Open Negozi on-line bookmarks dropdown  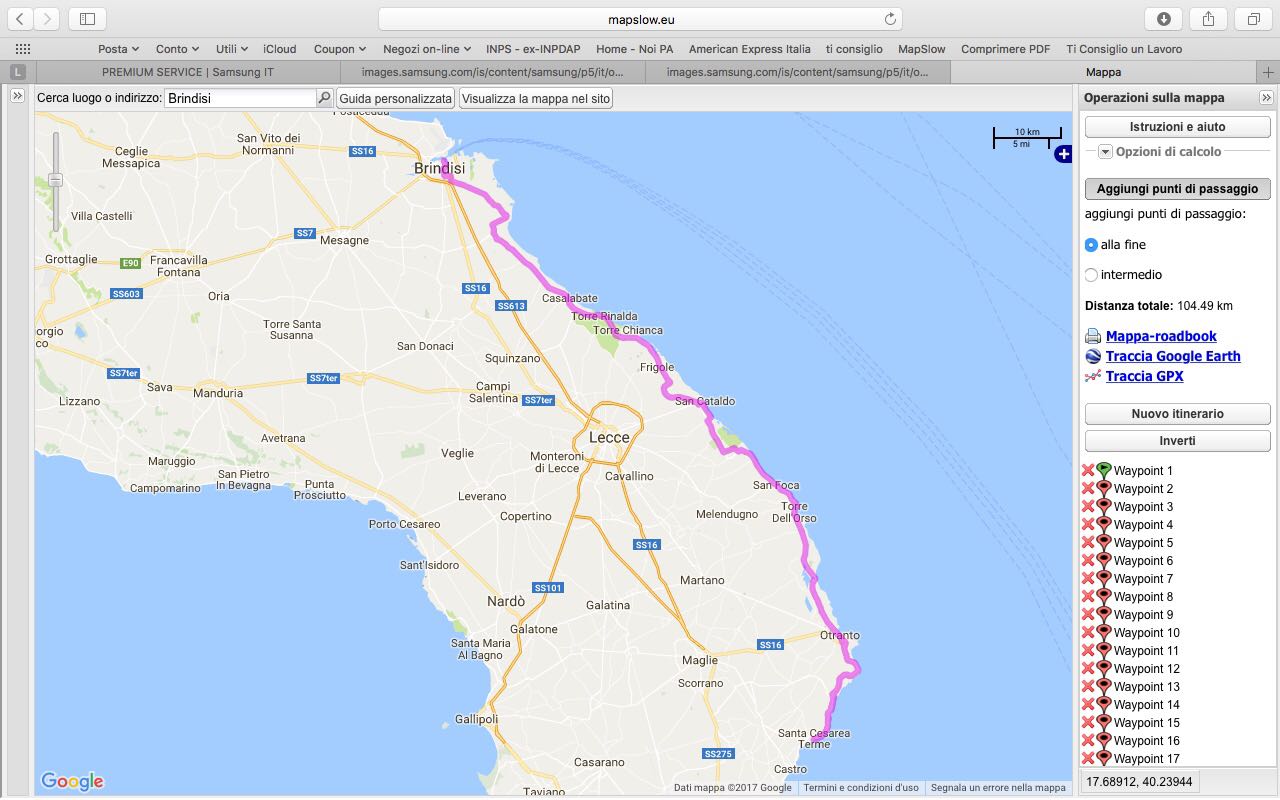pos(427,49)
